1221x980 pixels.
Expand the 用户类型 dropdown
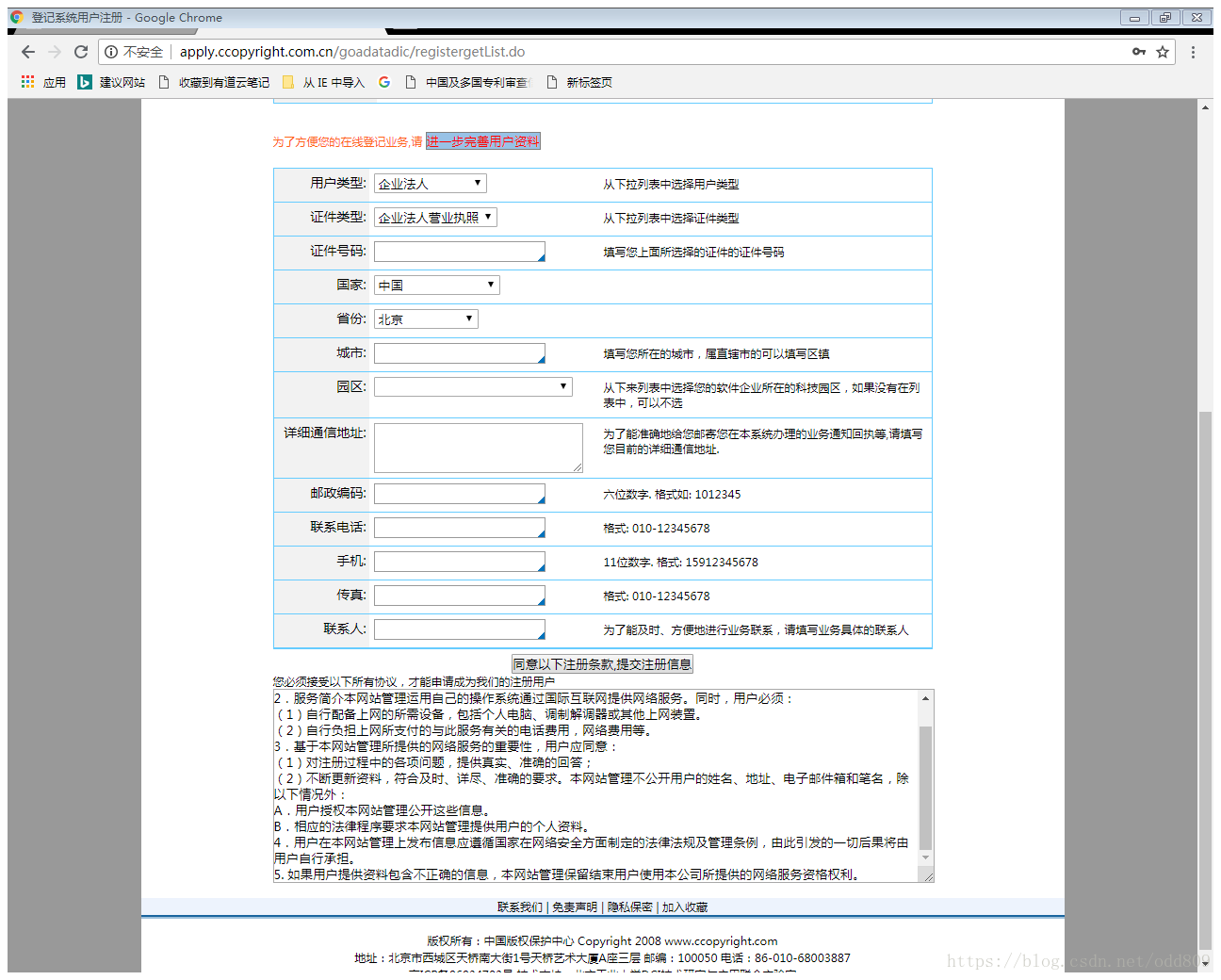tap(430, 184)
